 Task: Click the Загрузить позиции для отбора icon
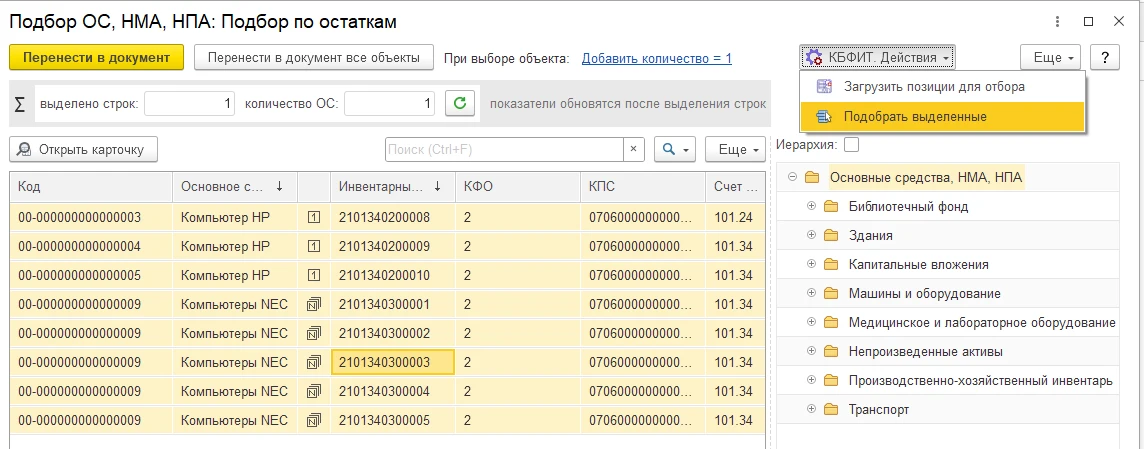pos(824,87)
